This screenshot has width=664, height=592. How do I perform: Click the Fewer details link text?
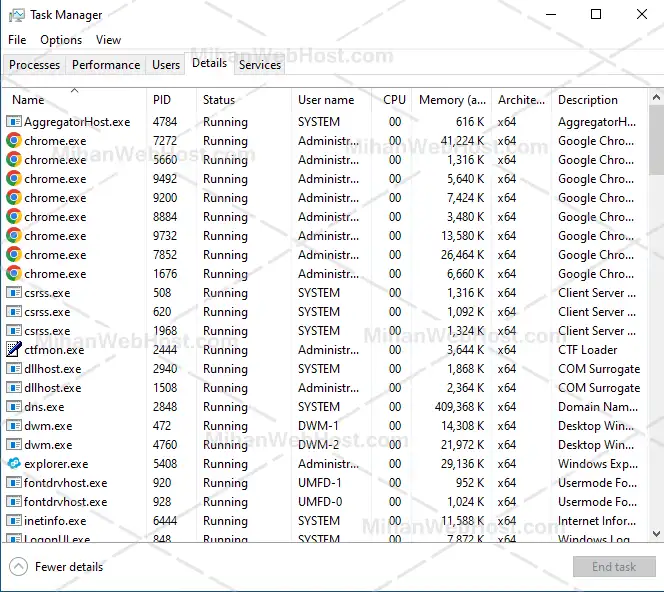69,567
